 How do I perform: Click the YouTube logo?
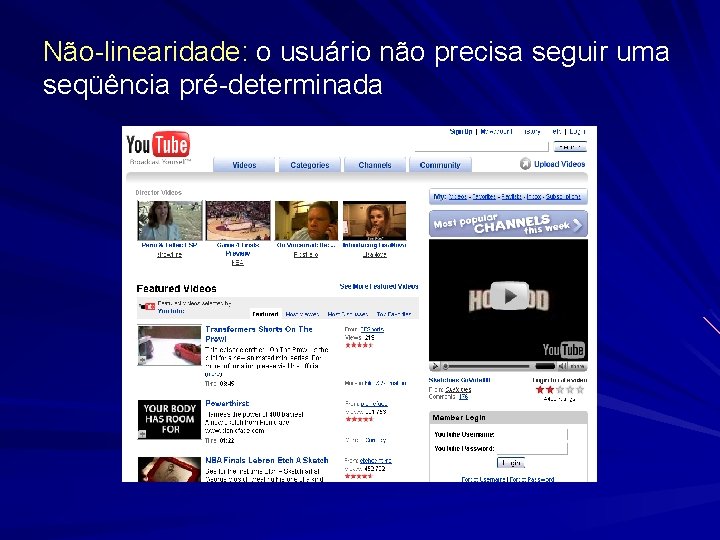[x=158, y=145]
